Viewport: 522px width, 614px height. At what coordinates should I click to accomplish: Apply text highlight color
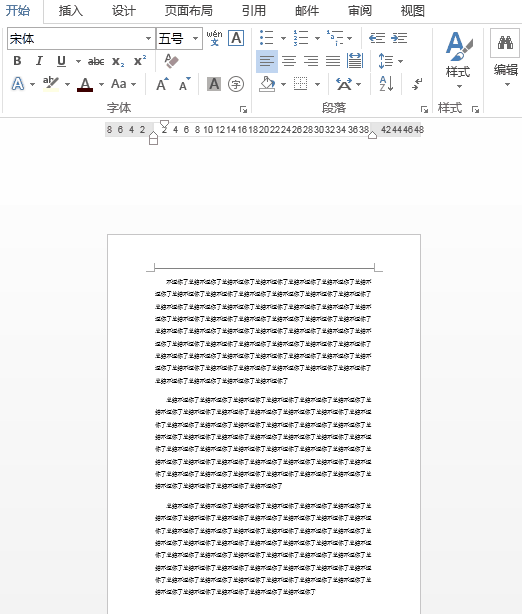click(x=51, y=84)
